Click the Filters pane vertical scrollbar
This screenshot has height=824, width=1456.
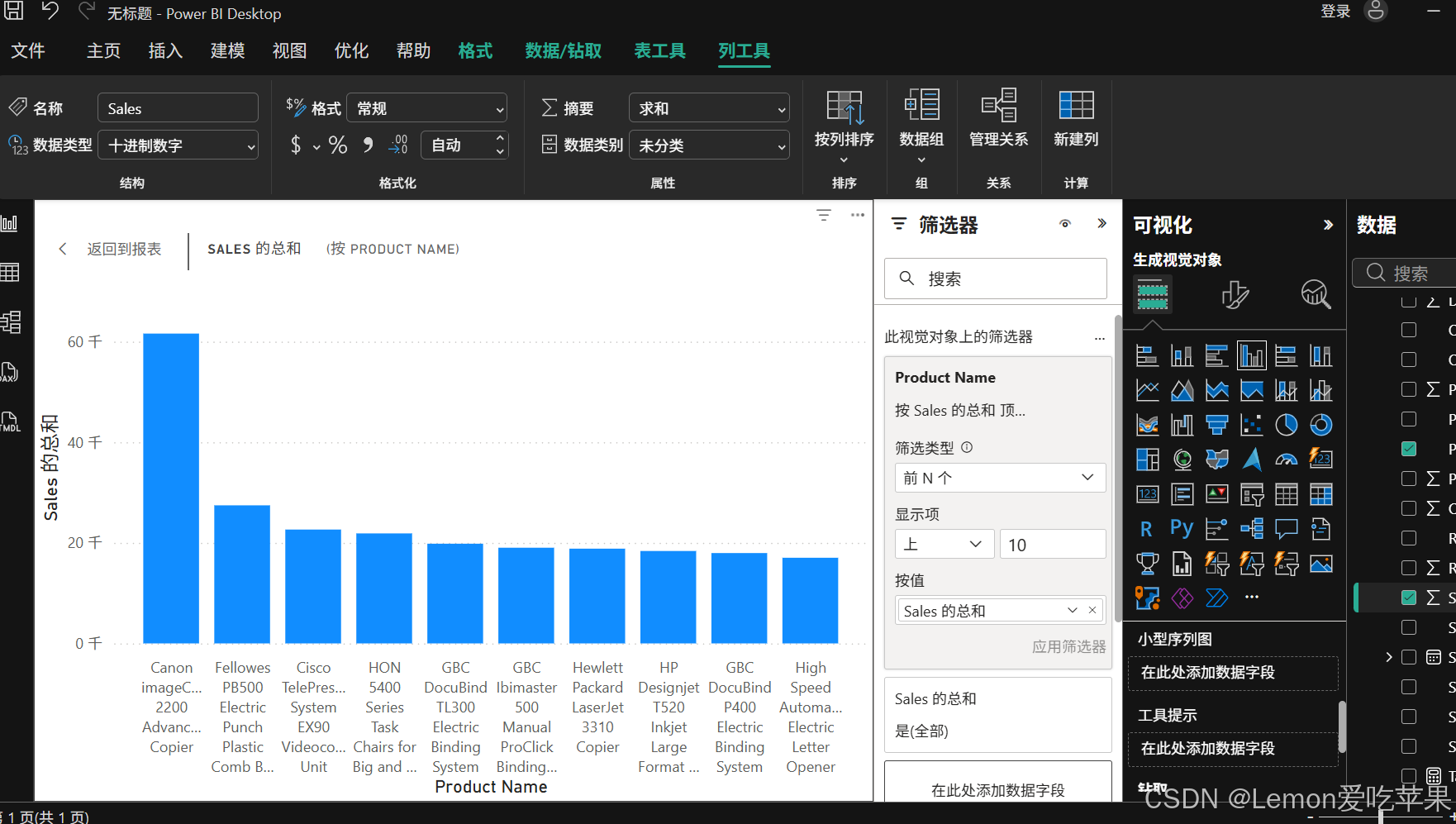(1118, 468)
